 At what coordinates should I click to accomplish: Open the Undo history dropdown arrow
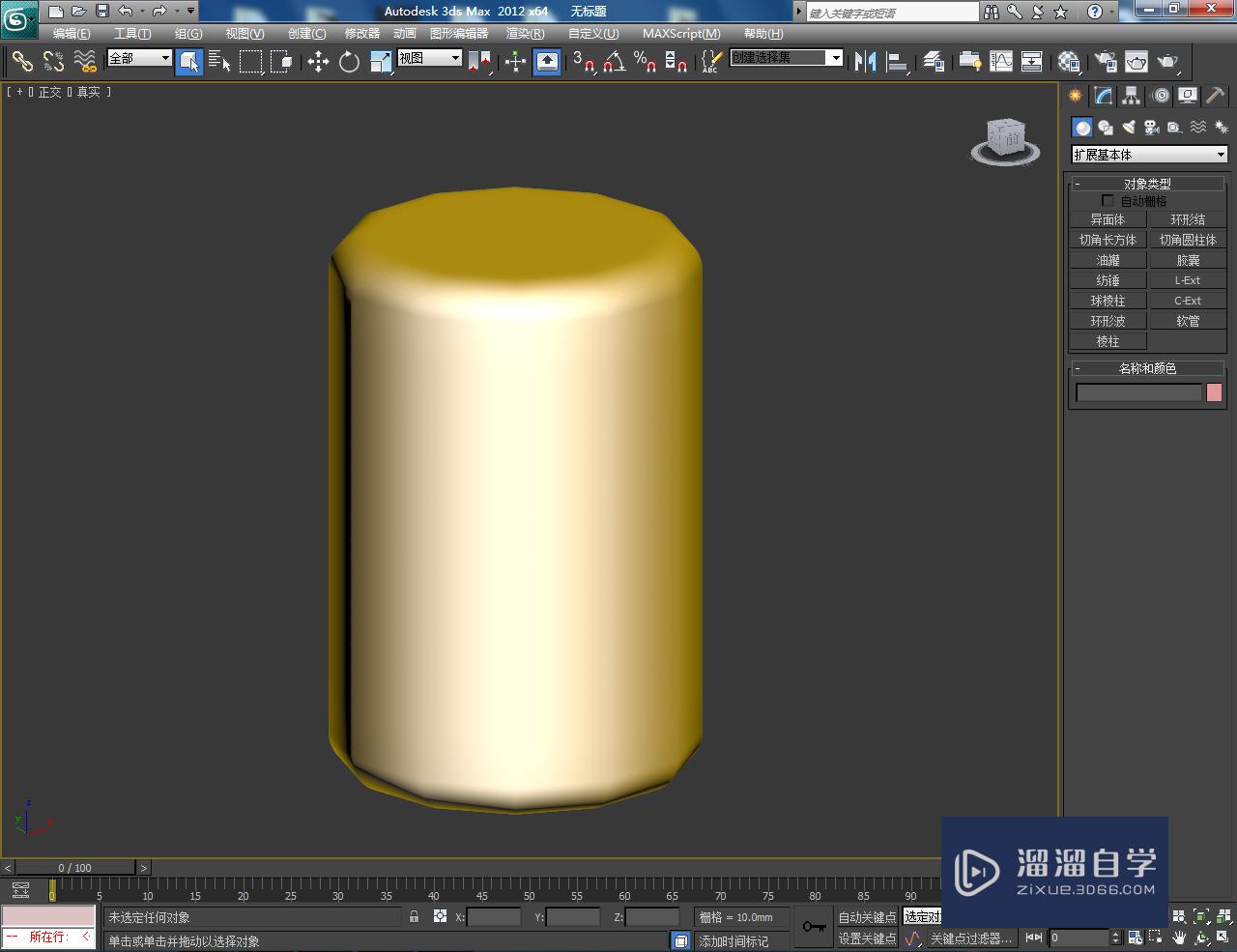pyautogui.click(x=142, y=12)
